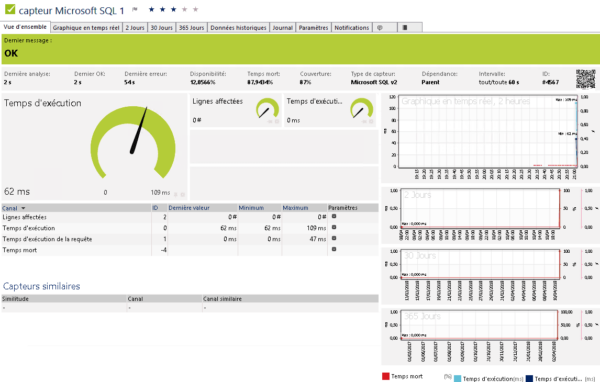Open the Paramètres tab
The height and width of the screenshot is (382, 600).
313,28
